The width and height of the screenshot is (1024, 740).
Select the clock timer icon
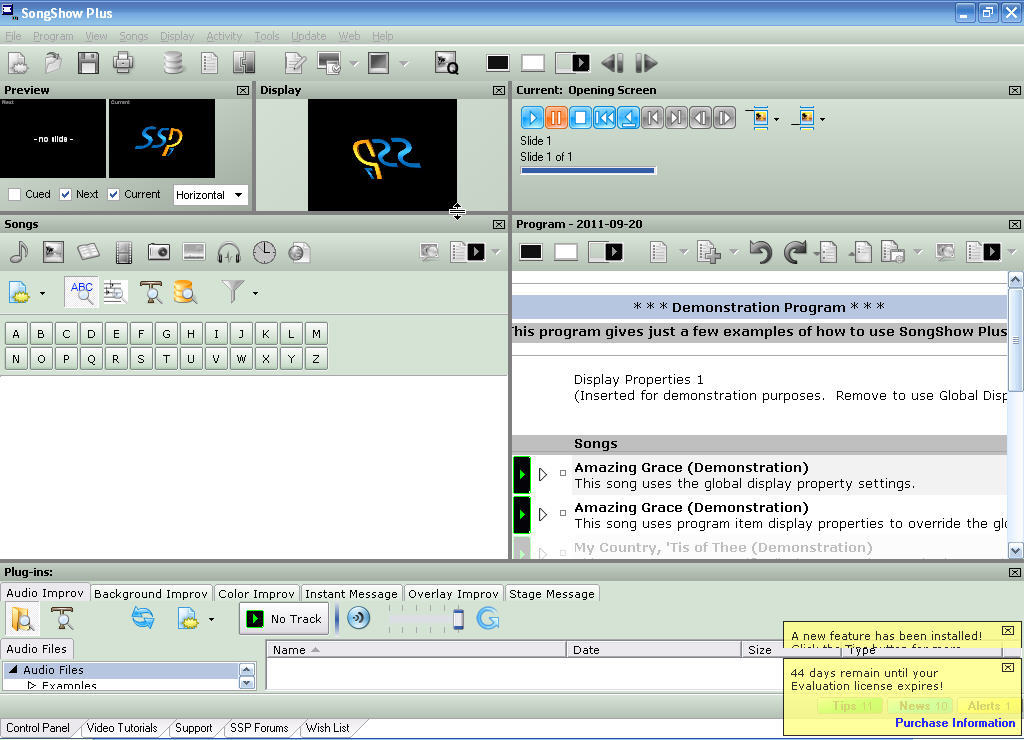[264, 252]
